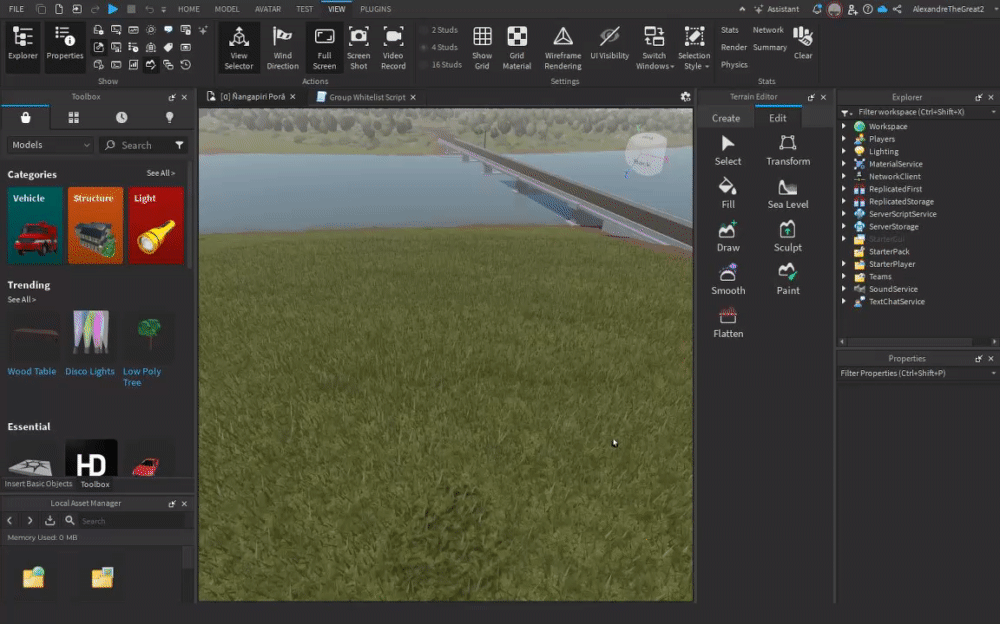Show Summary stats
The image size is (1000, 624).
pos(769,47)
